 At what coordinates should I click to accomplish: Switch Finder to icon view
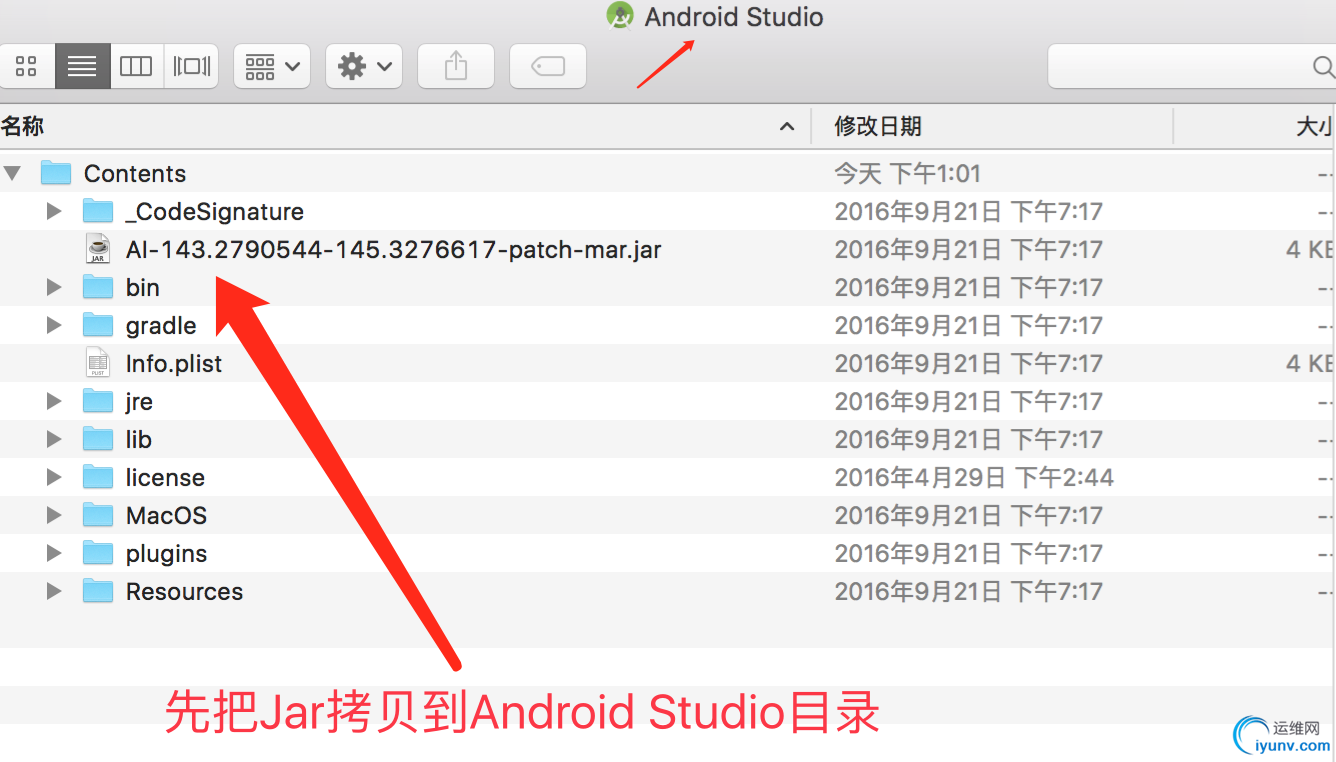pos(27,67)
